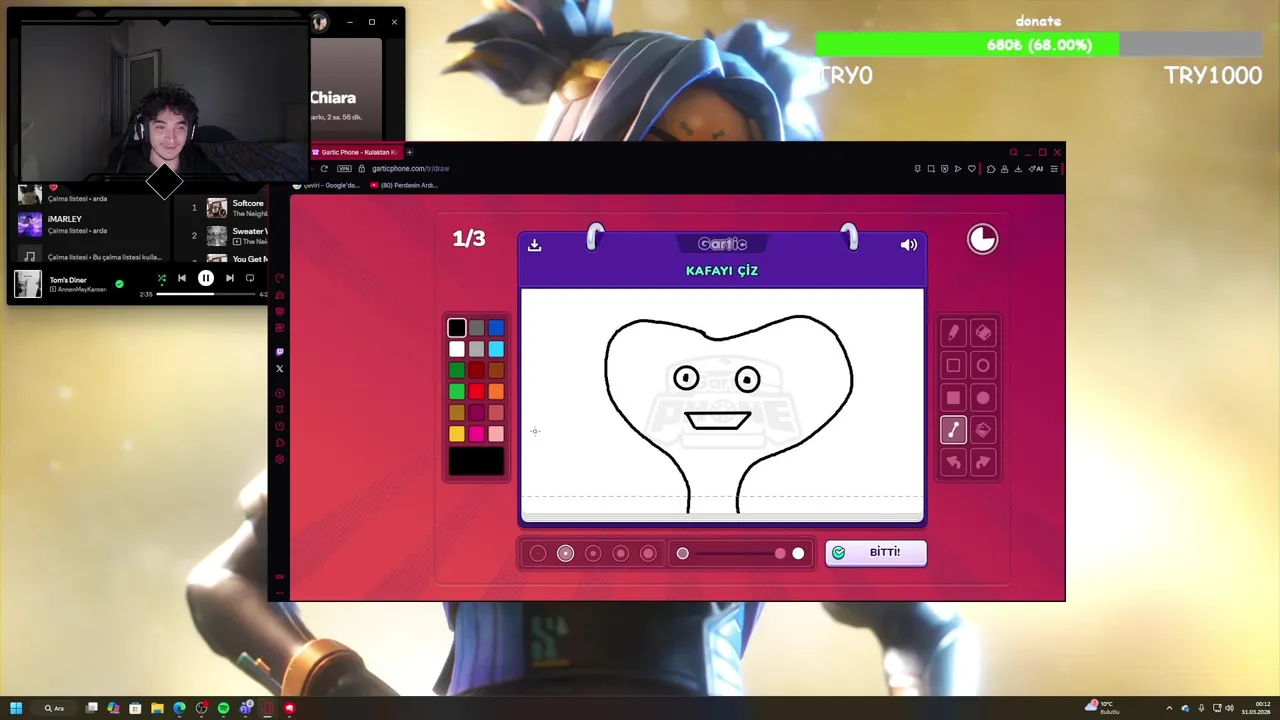Open Spotify from the taskbar
Viewport: 1280px width, 720px height.
click(x=223, y=708)
